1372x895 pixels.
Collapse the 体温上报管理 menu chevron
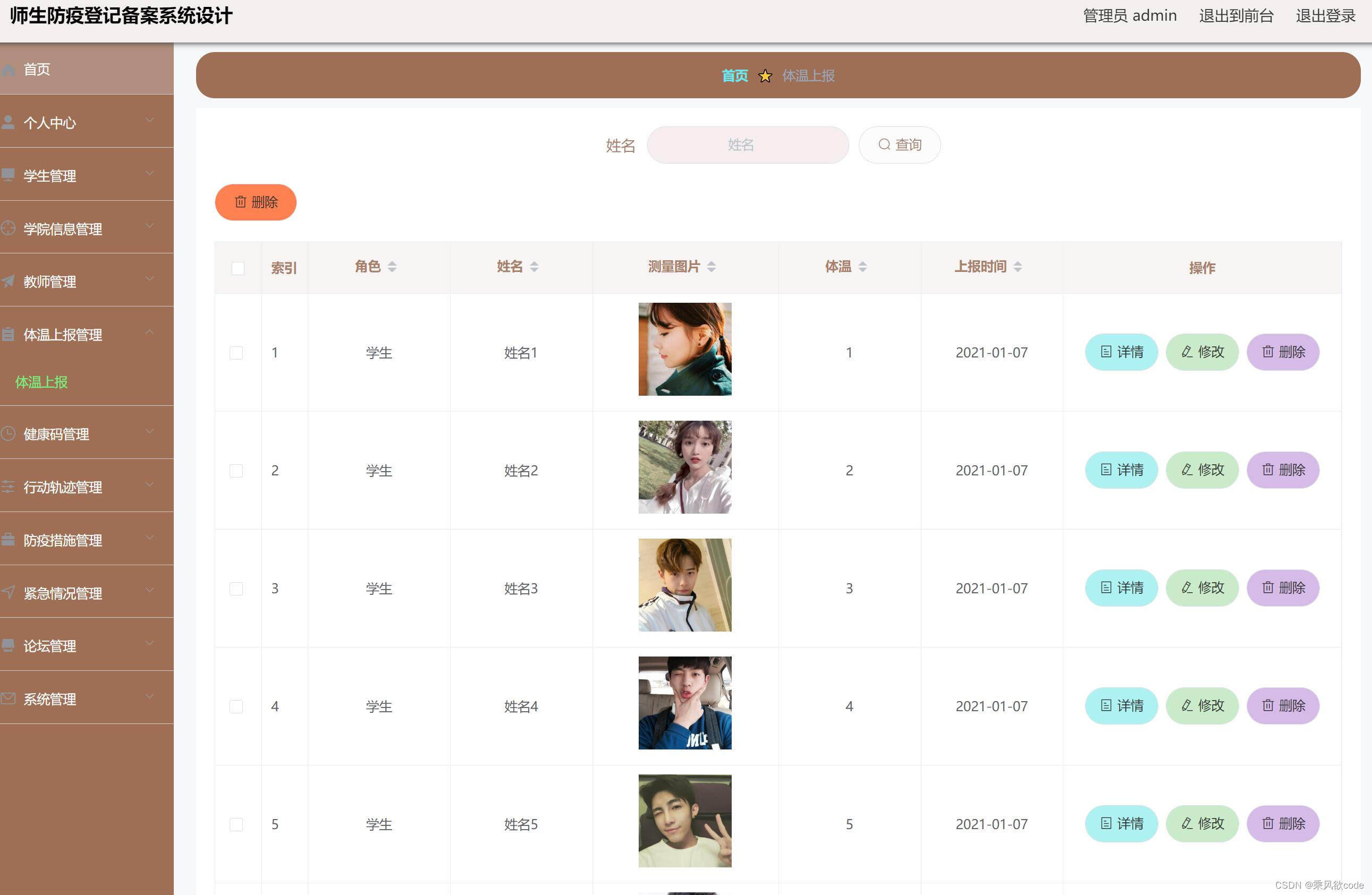(x=149, y=332)
